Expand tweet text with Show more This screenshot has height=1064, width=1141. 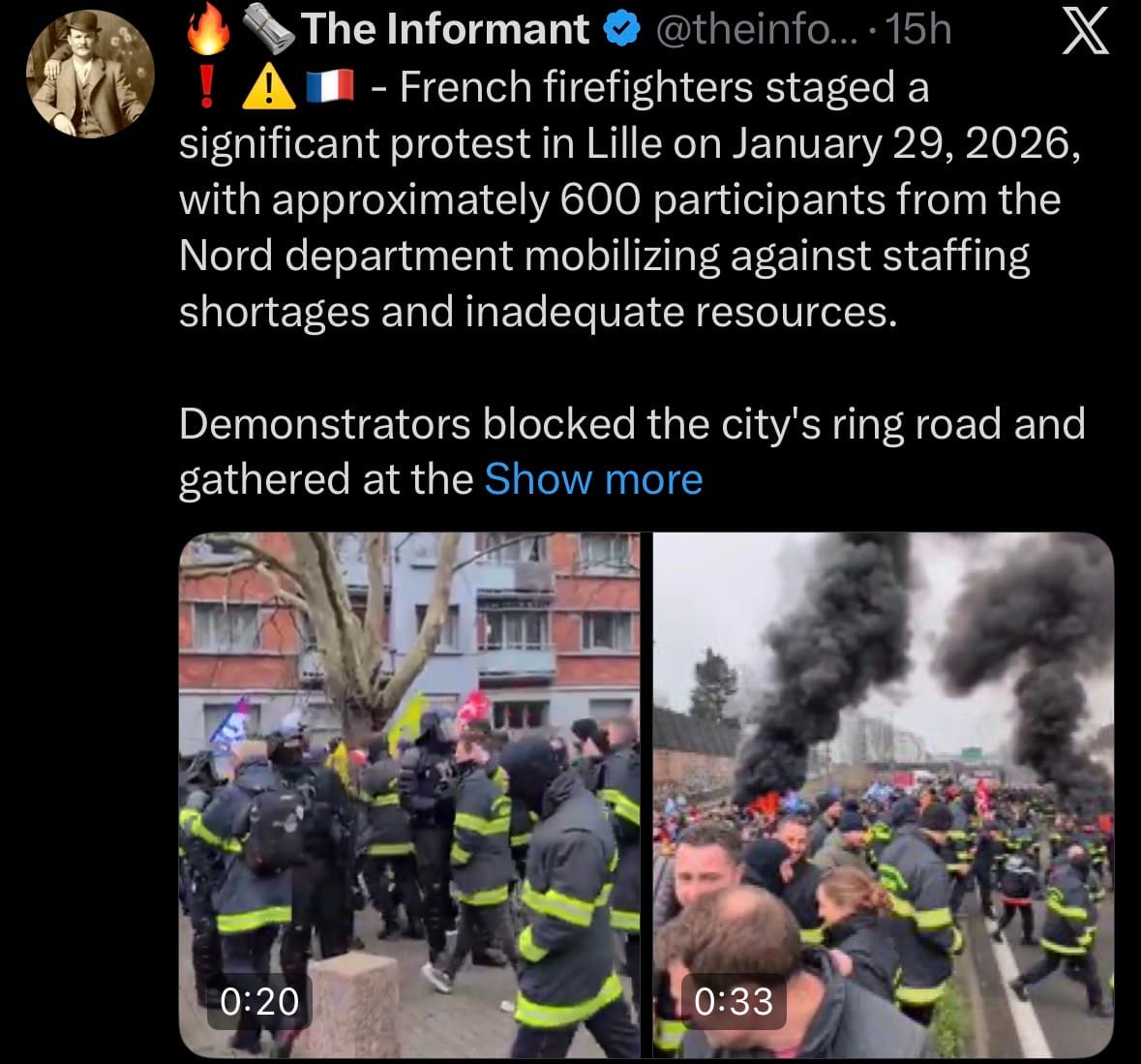593,479
